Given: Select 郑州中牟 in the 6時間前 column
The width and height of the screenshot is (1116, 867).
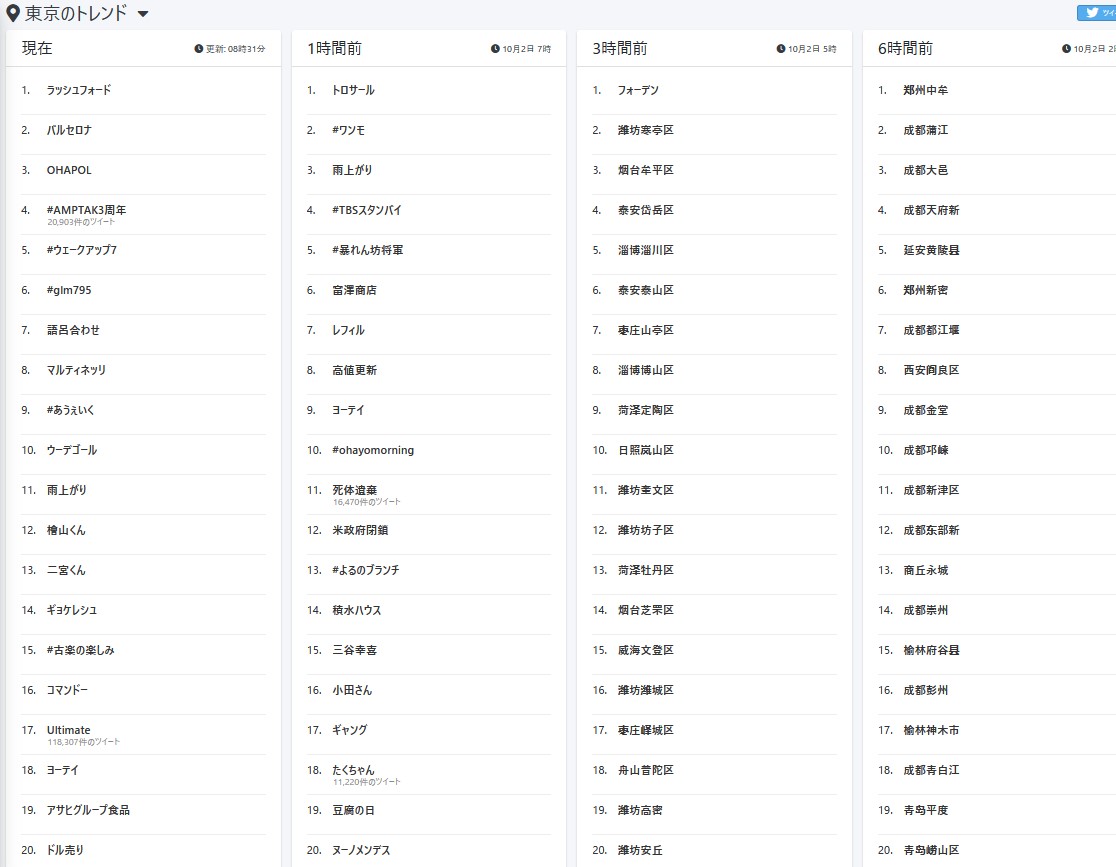Looking at the screenshot, I should pyautogui.click(x=925, y=90).
